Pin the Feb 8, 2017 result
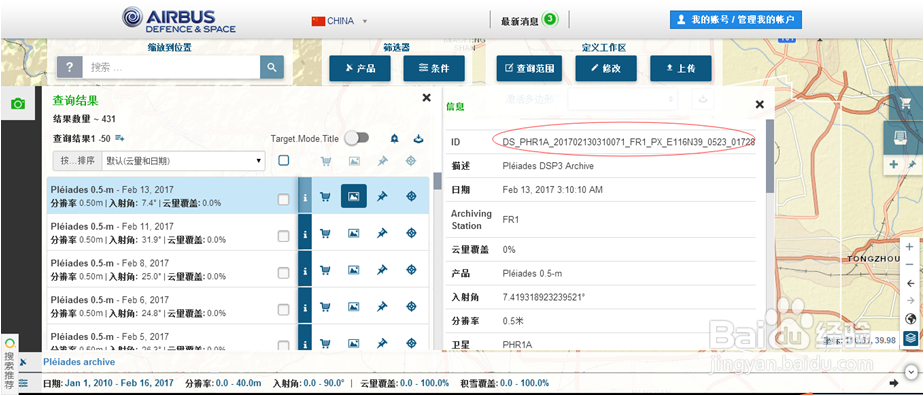 point(382,270)
